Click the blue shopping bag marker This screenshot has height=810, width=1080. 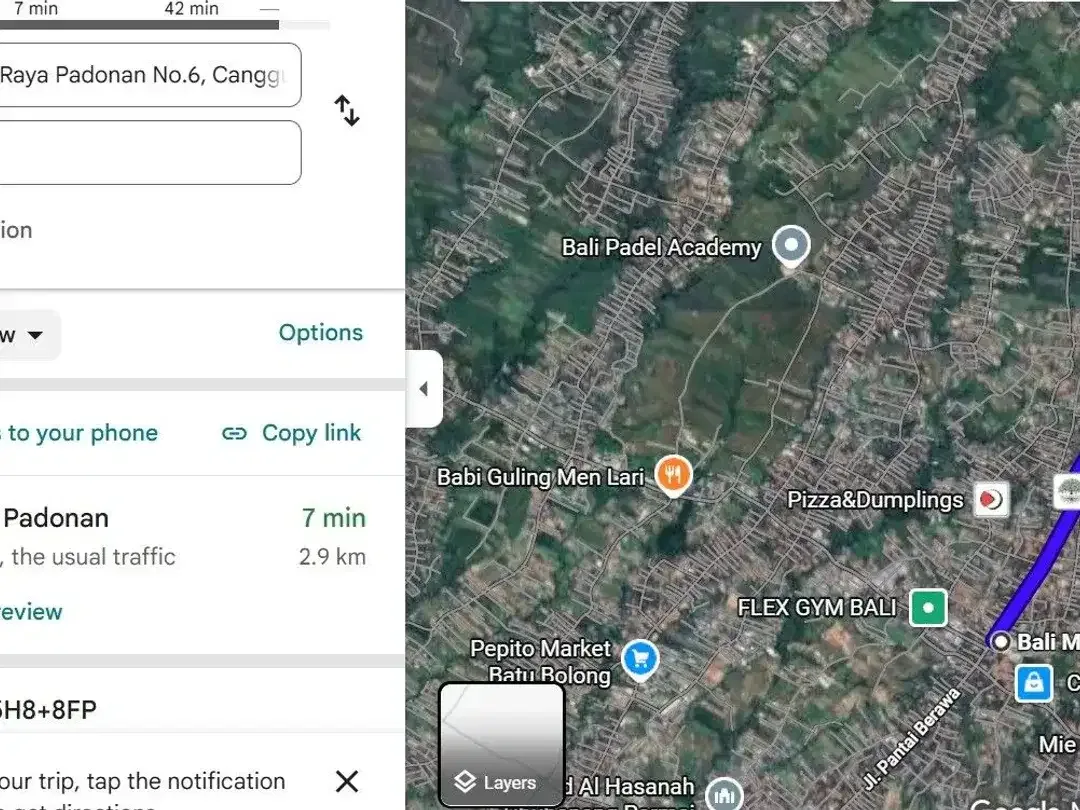point(1034,683)
